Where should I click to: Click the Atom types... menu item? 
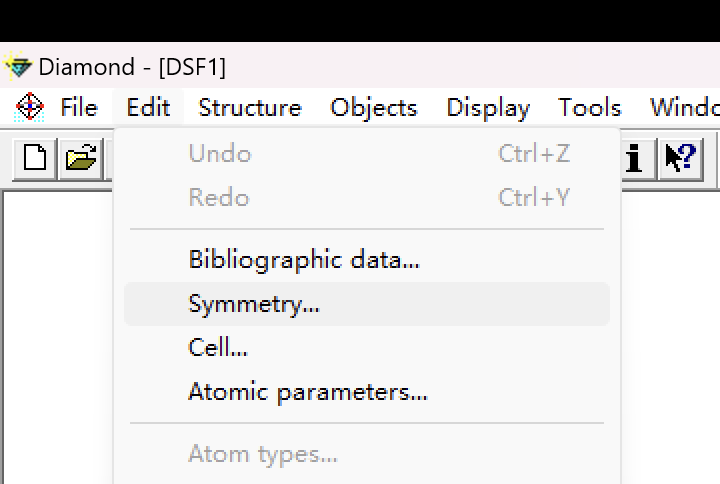coord(263,454)
